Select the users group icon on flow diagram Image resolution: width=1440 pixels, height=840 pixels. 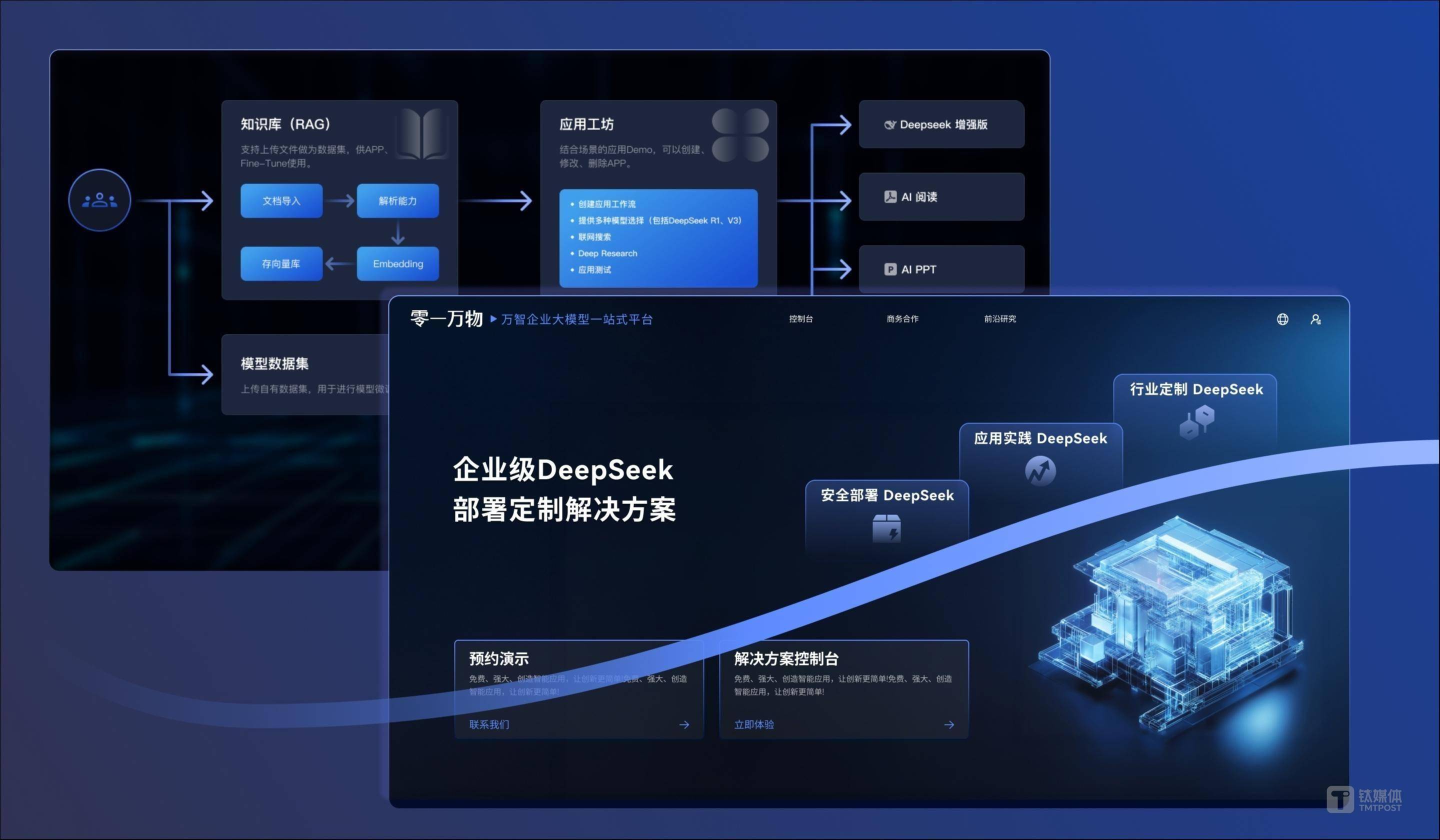point(99,200)
